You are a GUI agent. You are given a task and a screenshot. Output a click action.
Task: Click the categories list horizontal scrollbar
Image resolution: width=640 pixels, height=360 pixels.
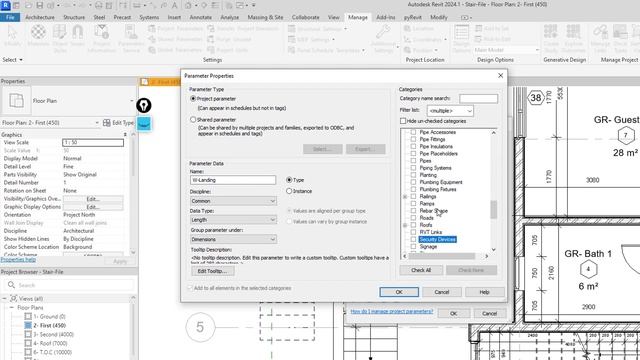pyautogui.click(x=442, y=256)
